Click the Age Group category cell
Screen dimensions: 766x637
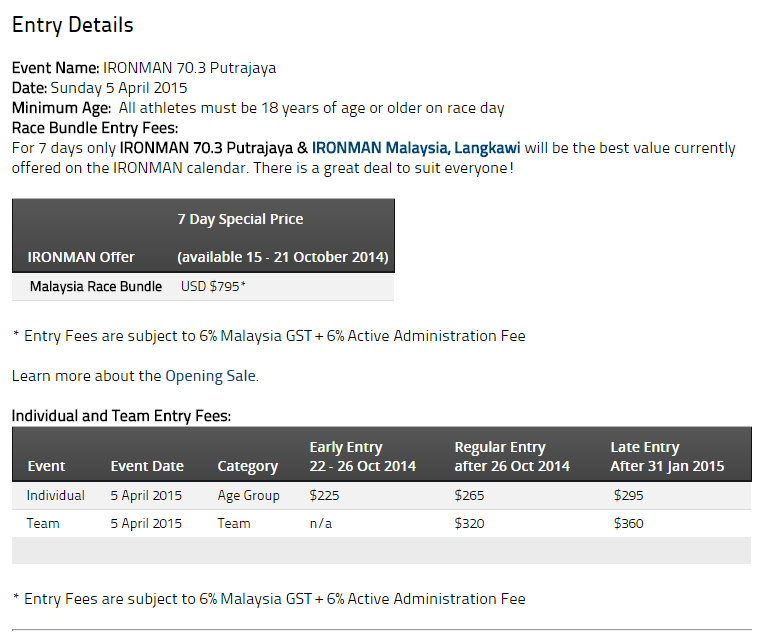pos(249,495)
